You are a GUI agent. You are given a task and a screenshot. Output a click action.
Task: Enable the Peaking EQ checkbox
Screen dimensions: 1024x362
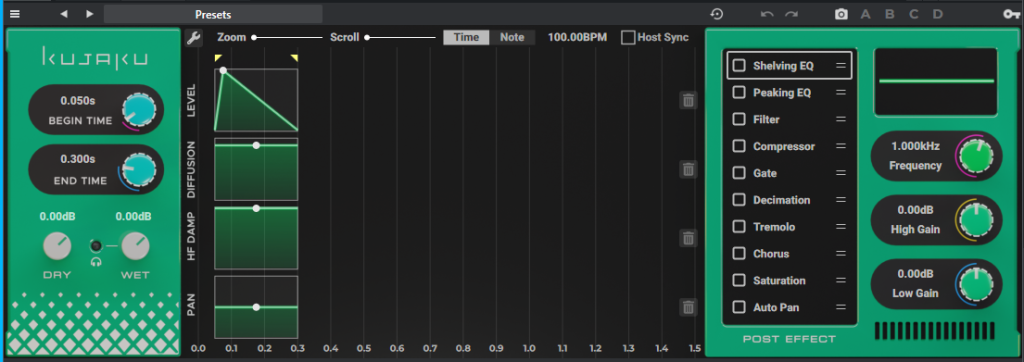(x=739, y=92)
